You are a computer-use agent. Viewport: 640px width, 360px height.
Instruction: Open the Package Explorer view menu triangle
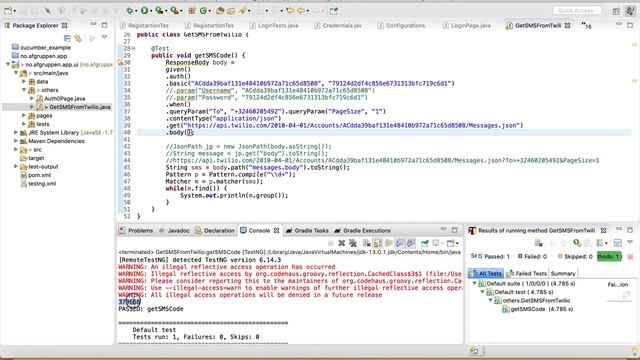tap(104, 38)
